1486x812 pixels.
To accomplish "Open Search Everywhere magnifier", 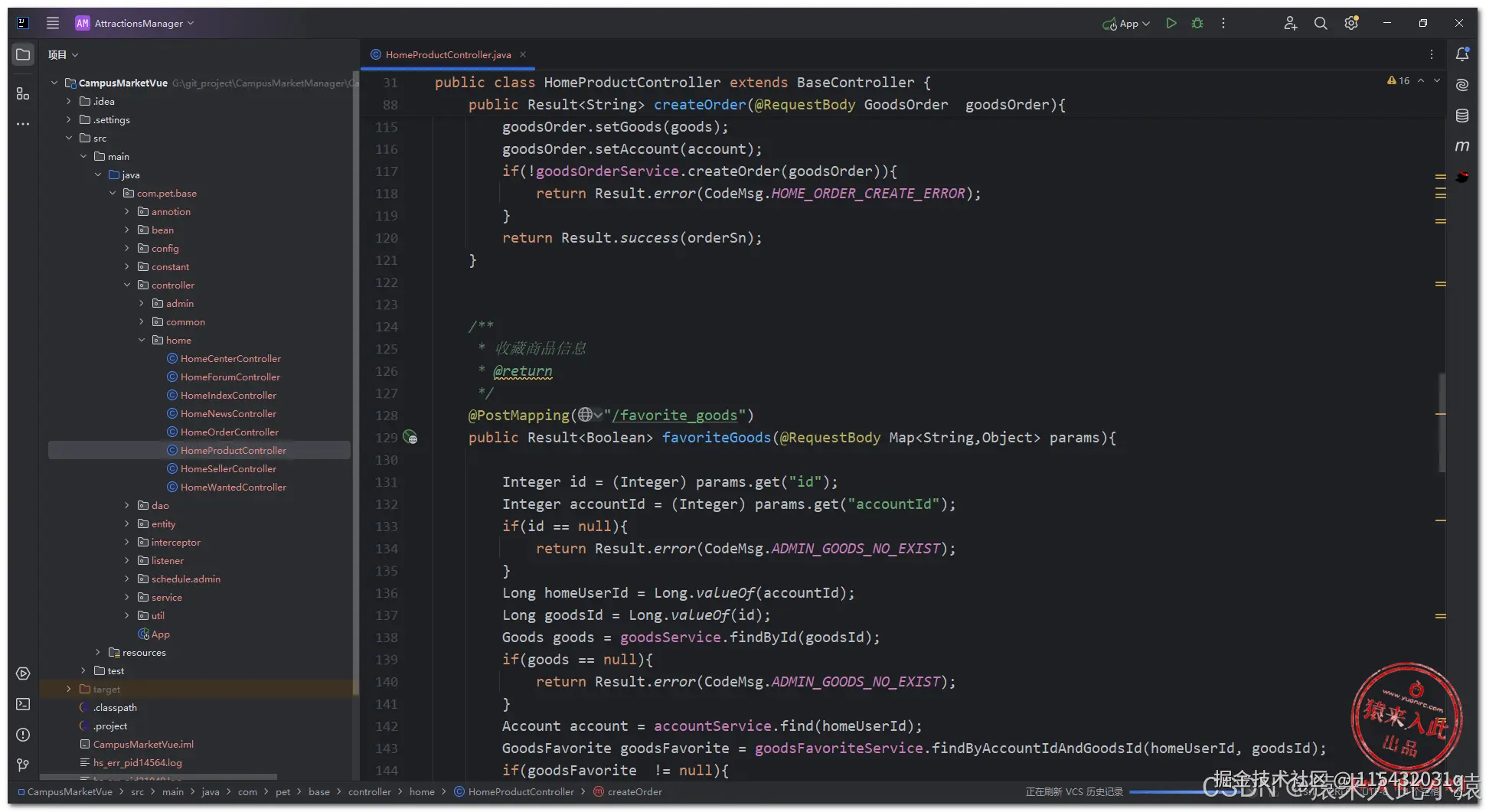I will pos(1321,23).
